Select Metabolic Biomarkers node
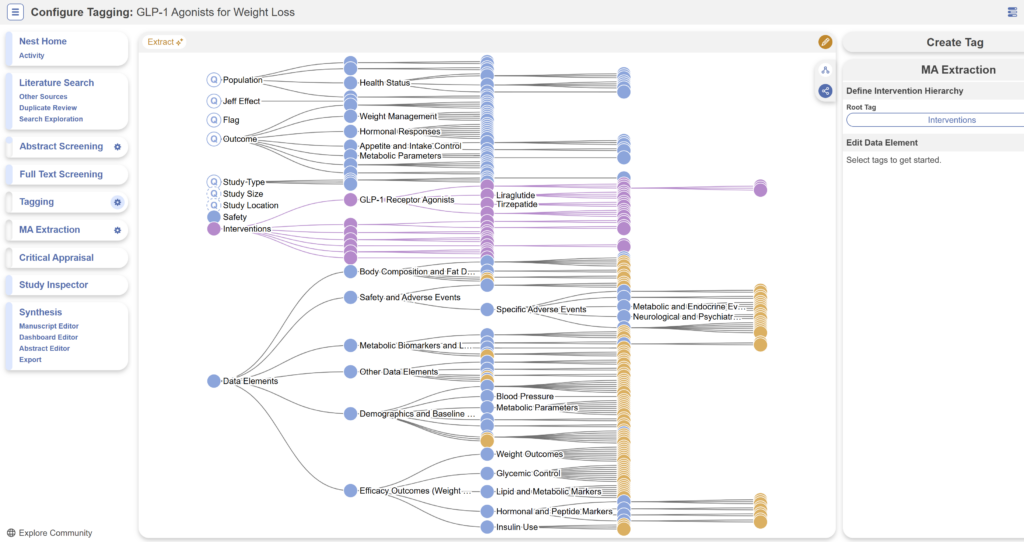The height and width of the screenshot is (542, 1024). pyautogui.click(x=351, y=345)
